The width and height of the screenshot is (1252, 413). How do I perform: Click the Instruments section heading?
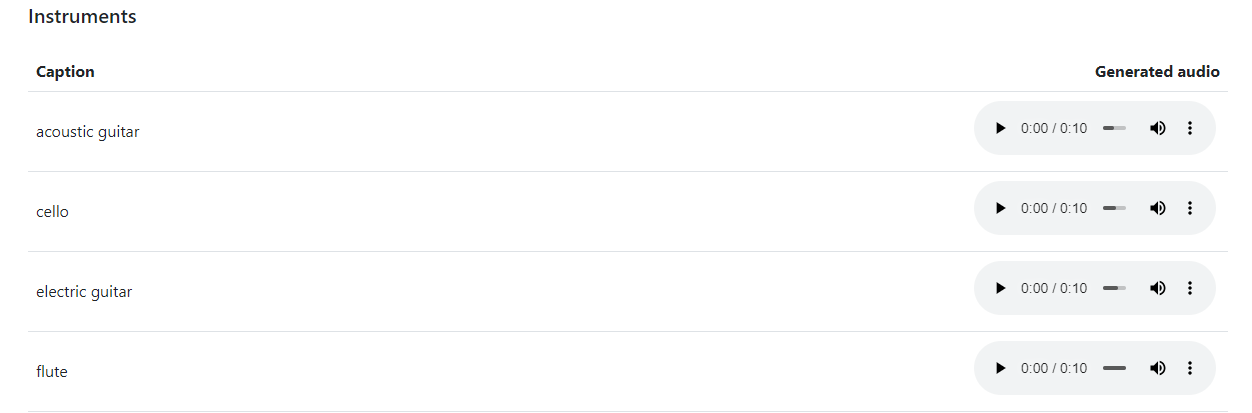(x=82, y=17)
